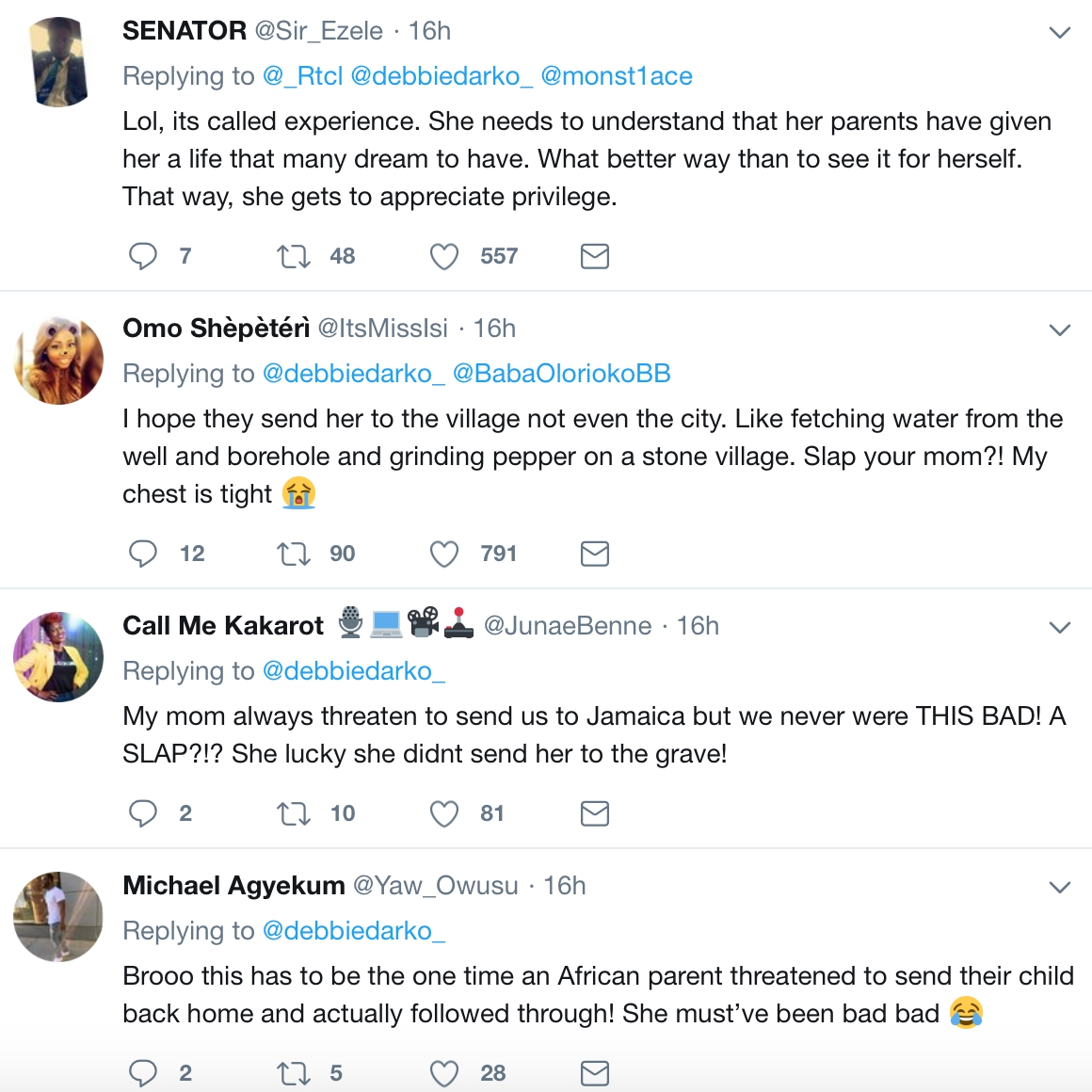Like Call Me Kakarot's tweet

[443, 813]
